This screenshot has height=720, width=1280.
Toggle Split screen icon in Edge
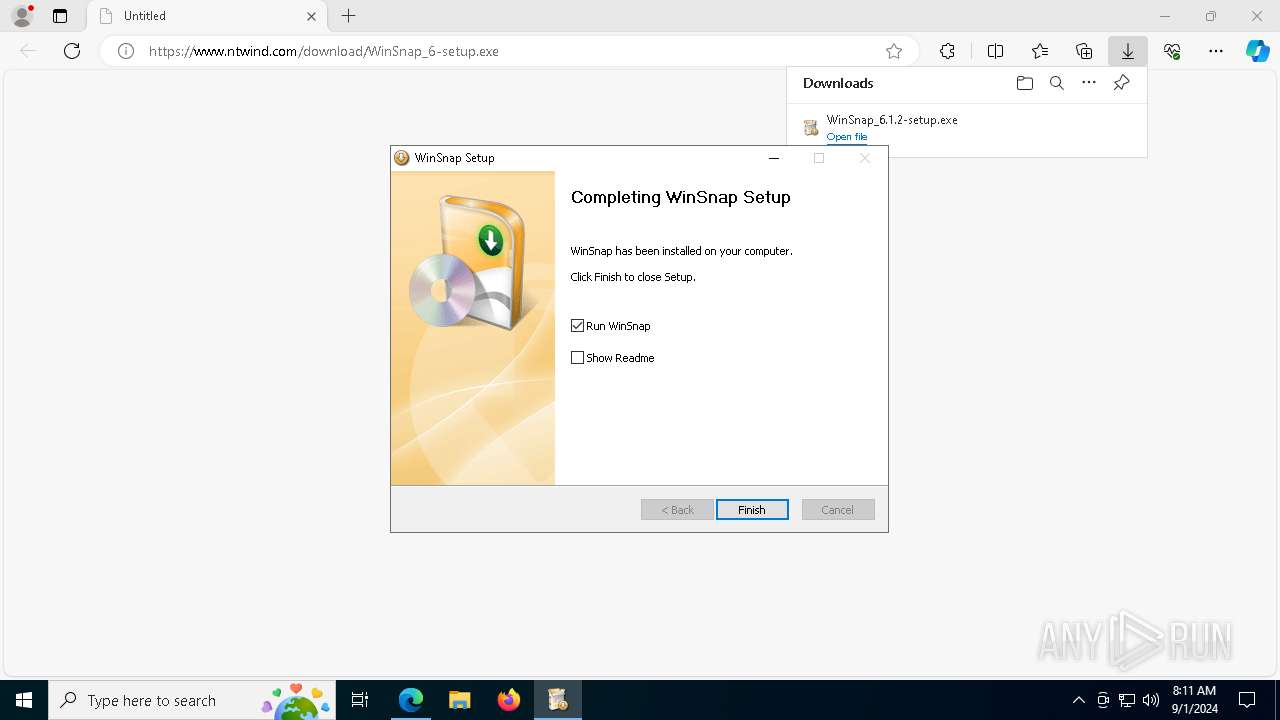tap(995, 51)
